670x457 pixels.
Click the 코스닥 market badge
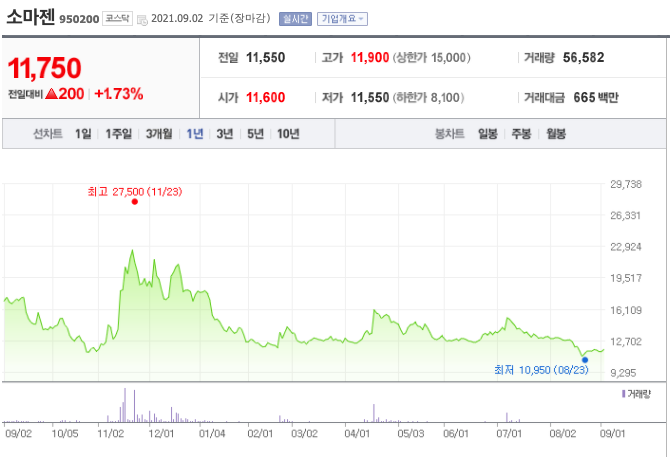click(x=118, y=19)
